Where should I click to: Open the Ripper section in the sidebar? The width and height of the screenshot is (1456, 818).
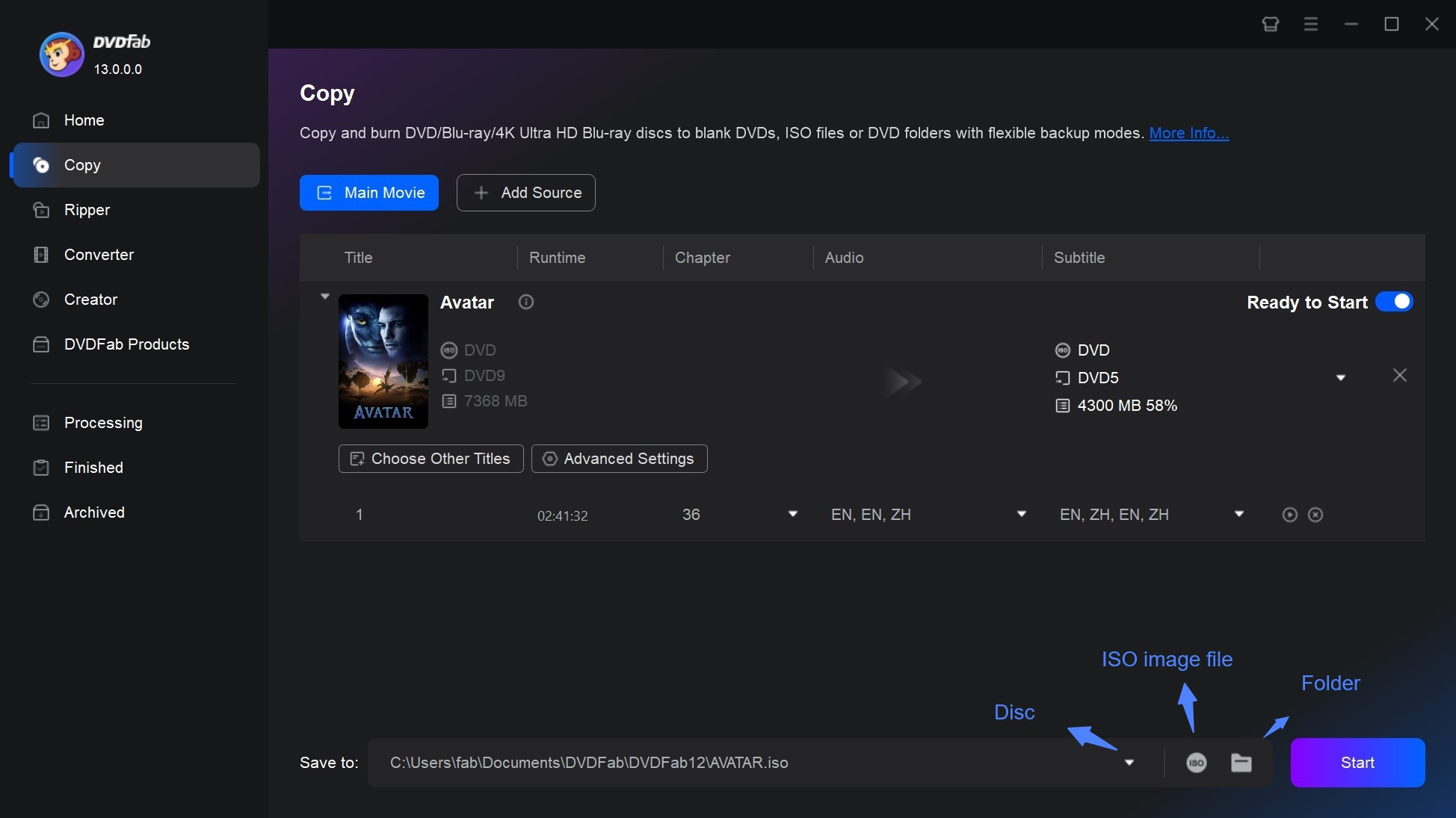click(86, 210)
